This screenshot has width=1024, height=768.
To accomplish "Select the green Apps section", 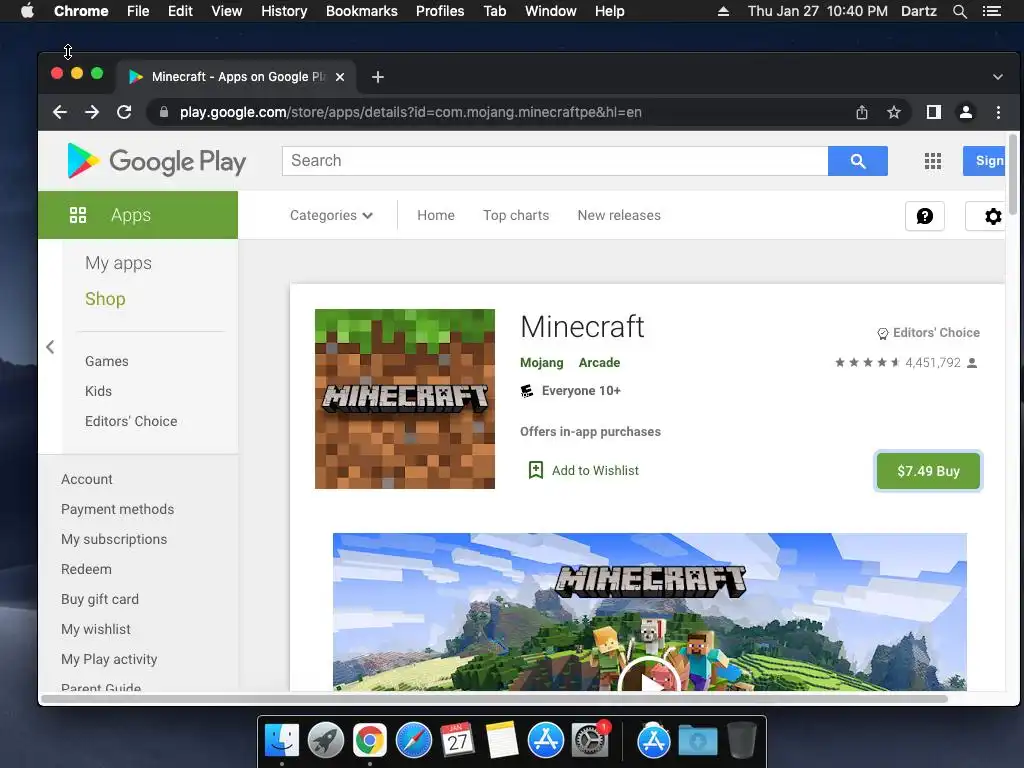I will (138, 215).
